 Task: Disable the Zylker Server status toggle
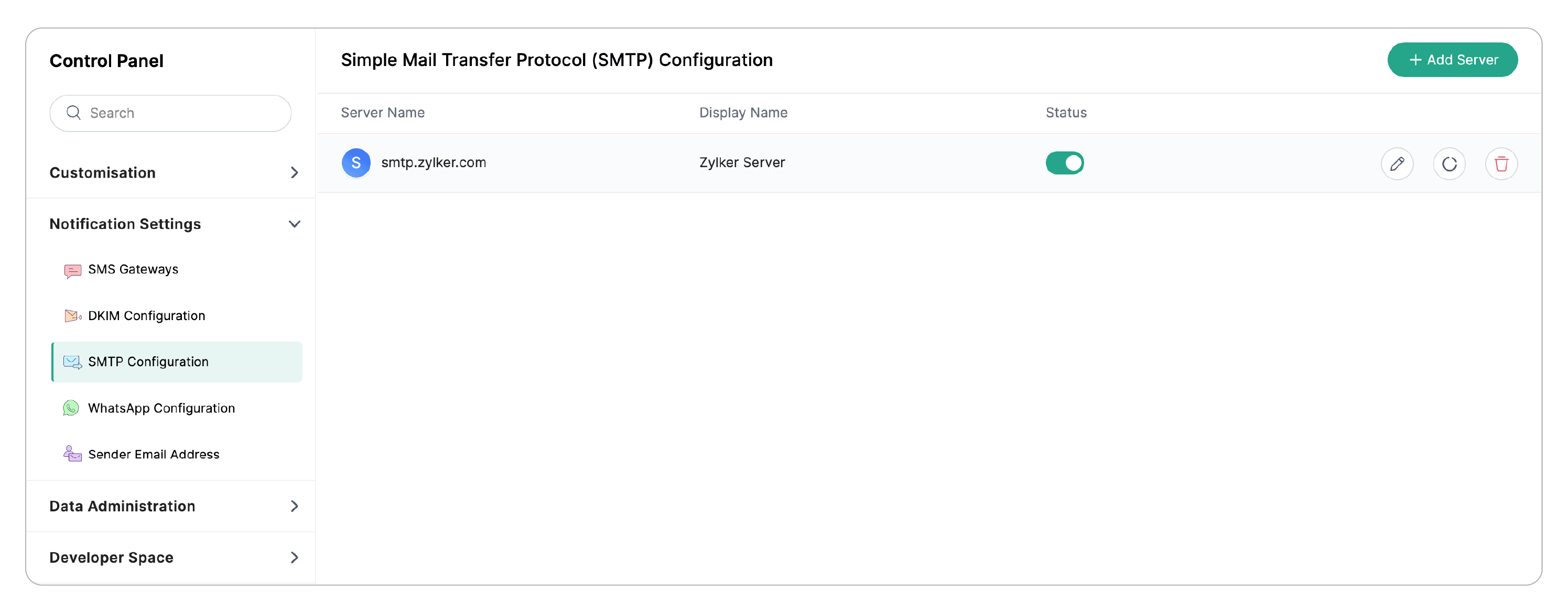[1064, 163]
